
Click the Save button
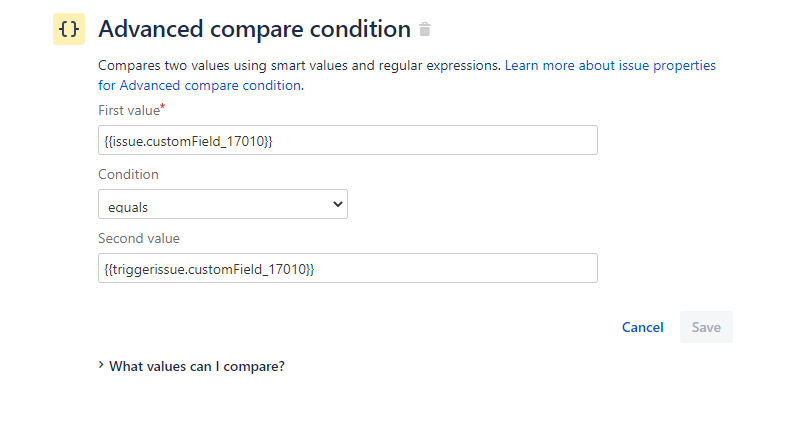[706, 327]
